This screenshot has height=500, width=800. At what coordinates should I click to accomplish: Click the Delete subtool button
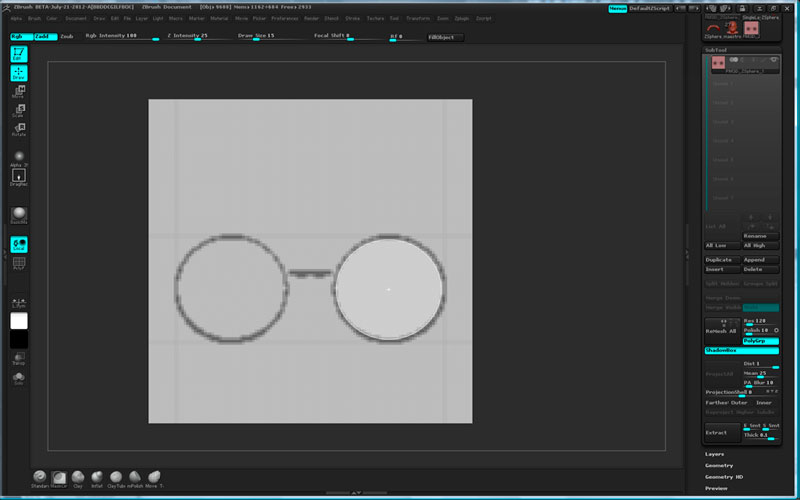tap(760, 269)
